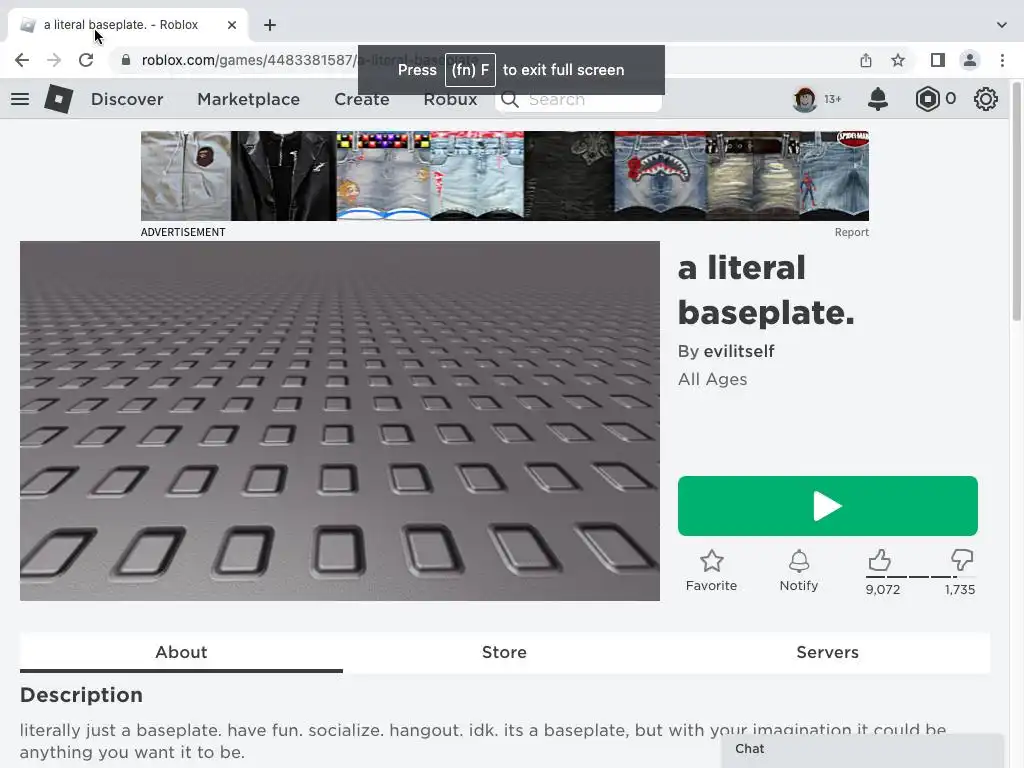This screenshot has height=768, width=1024.
Task: Open the notifications bell in the header
Action: [x=878, y=99]
